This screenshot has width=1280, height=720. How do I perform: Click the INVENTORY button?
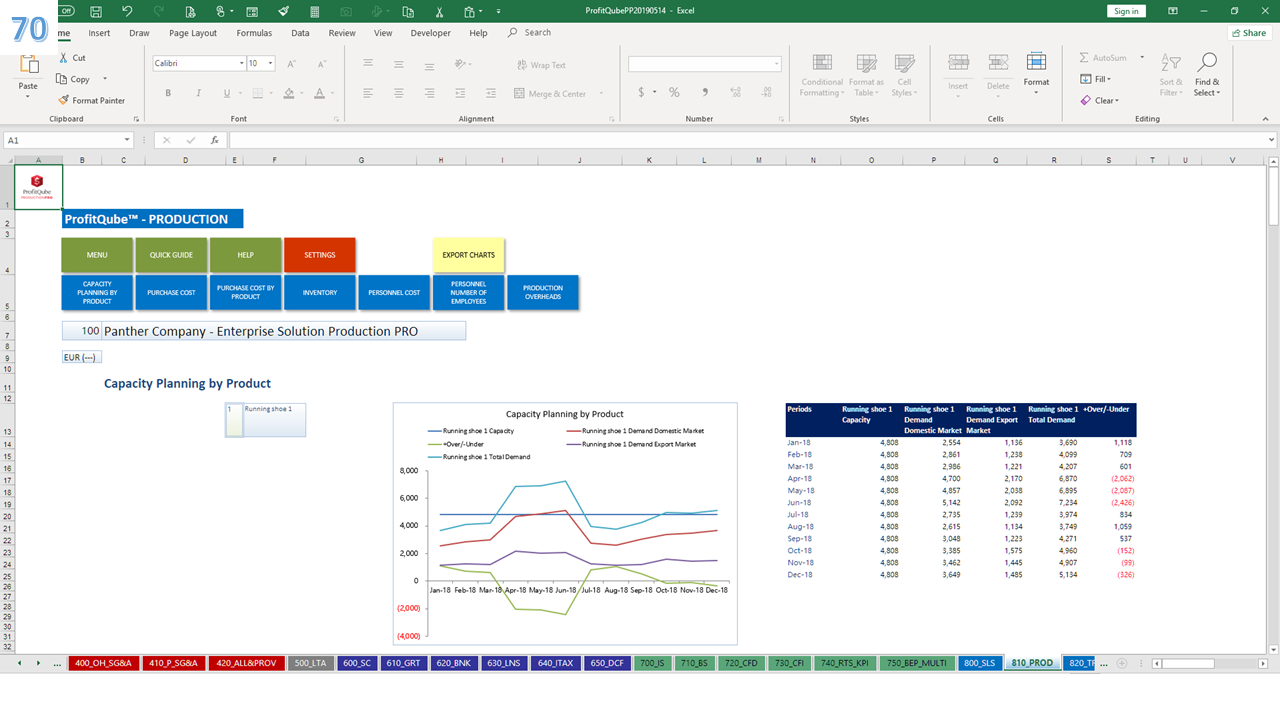(320, 293)
